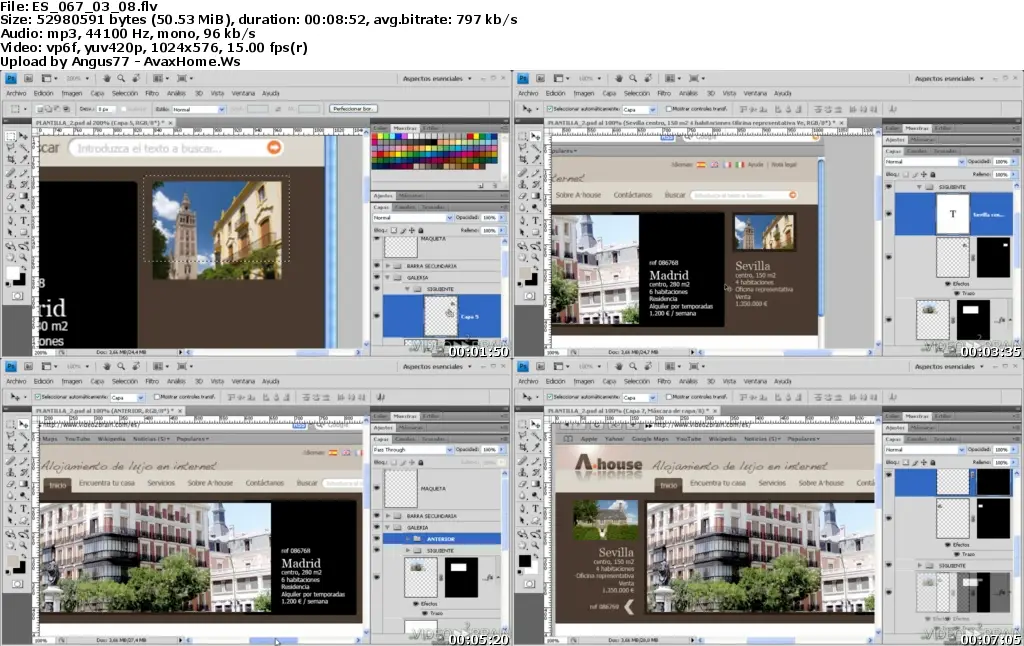Expand BARRA SECUNDARIA group in 00:01:50 frame
Screen dimensions: 1024x646
coord(388,266)
